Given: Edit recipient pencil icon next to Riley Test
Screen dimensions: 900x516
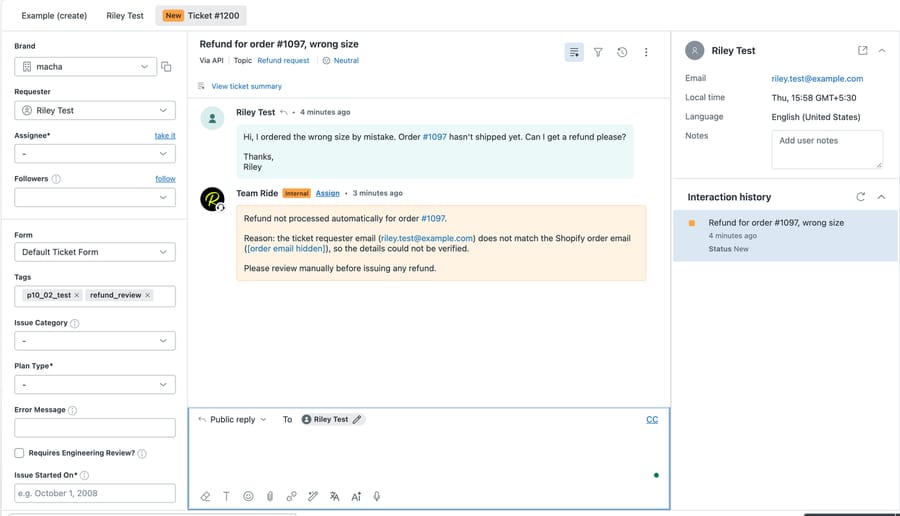Looking at the screenshot, I should coord(357,420).
